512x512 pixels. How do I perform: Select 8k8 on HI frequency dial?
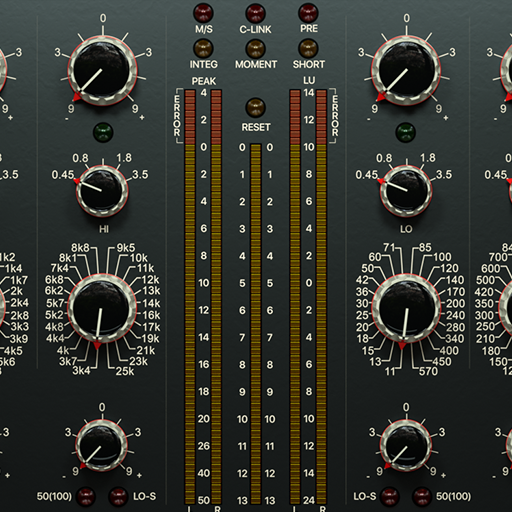click(80, 248)
